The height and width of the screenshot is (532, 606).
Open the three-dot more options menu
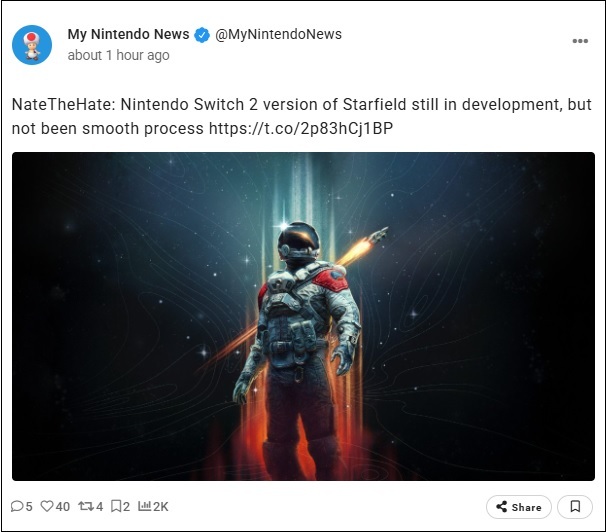tap(580, 41)
